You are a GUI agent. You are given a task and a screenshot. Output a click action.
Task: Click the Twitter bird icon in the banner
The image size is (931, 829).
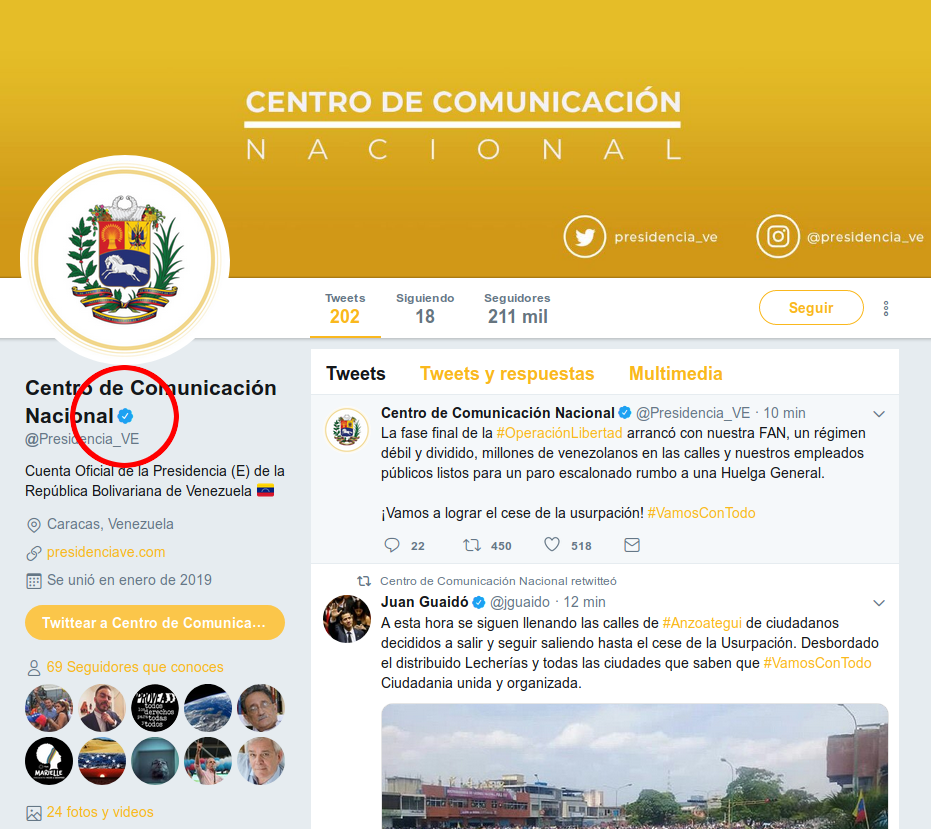pyautogui.click(x=585, y=236)
